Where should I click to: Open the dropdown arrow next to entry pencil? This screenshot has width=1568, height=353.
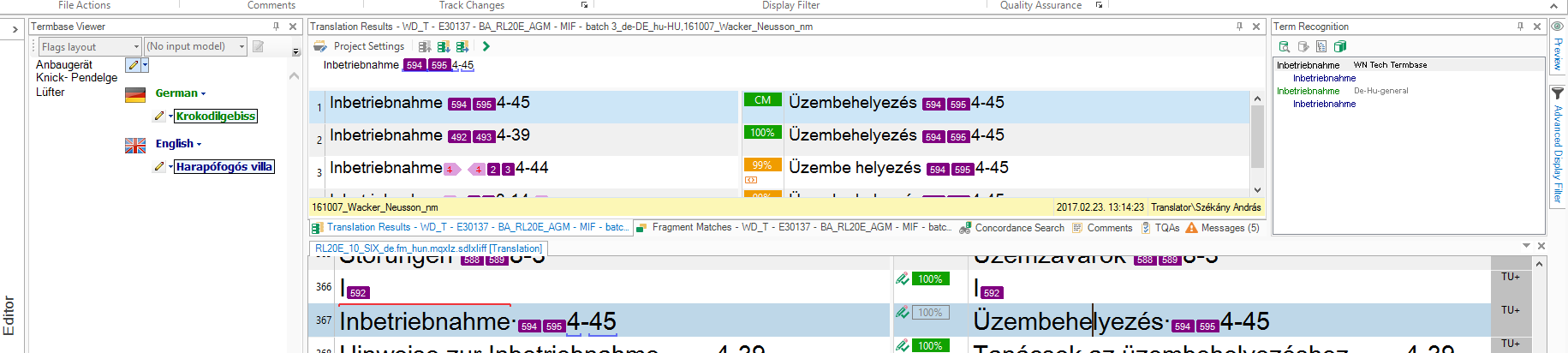146,65
